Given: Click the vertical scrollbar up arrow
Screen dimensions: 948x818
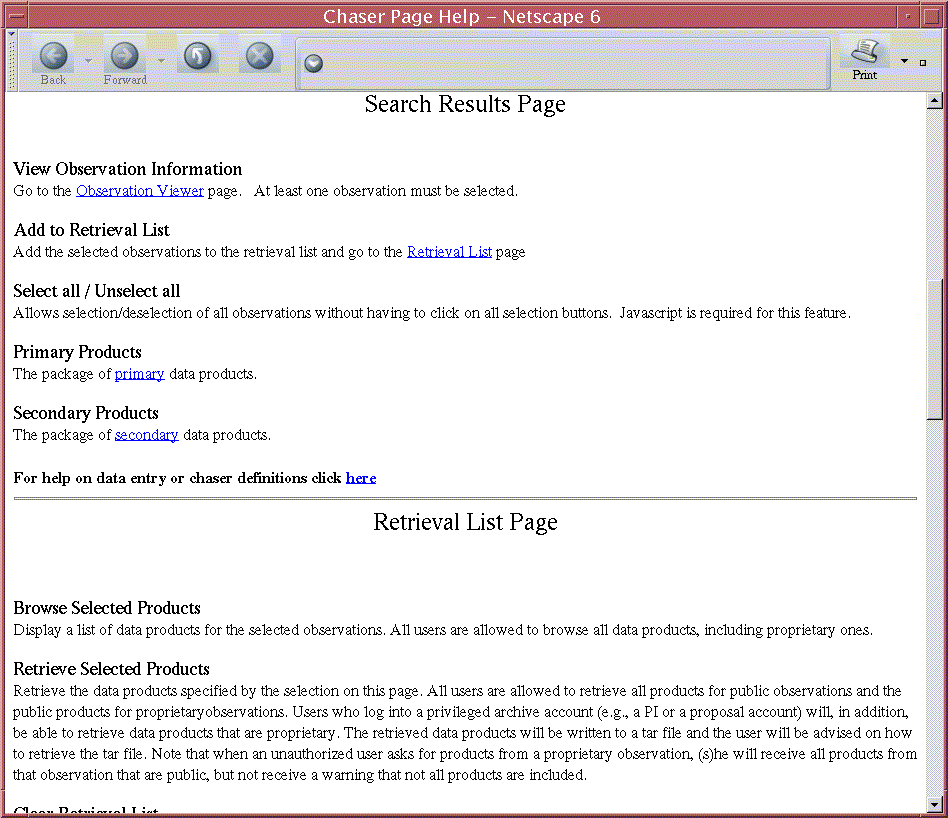Looking at the screenshot, I should point(935,101).
